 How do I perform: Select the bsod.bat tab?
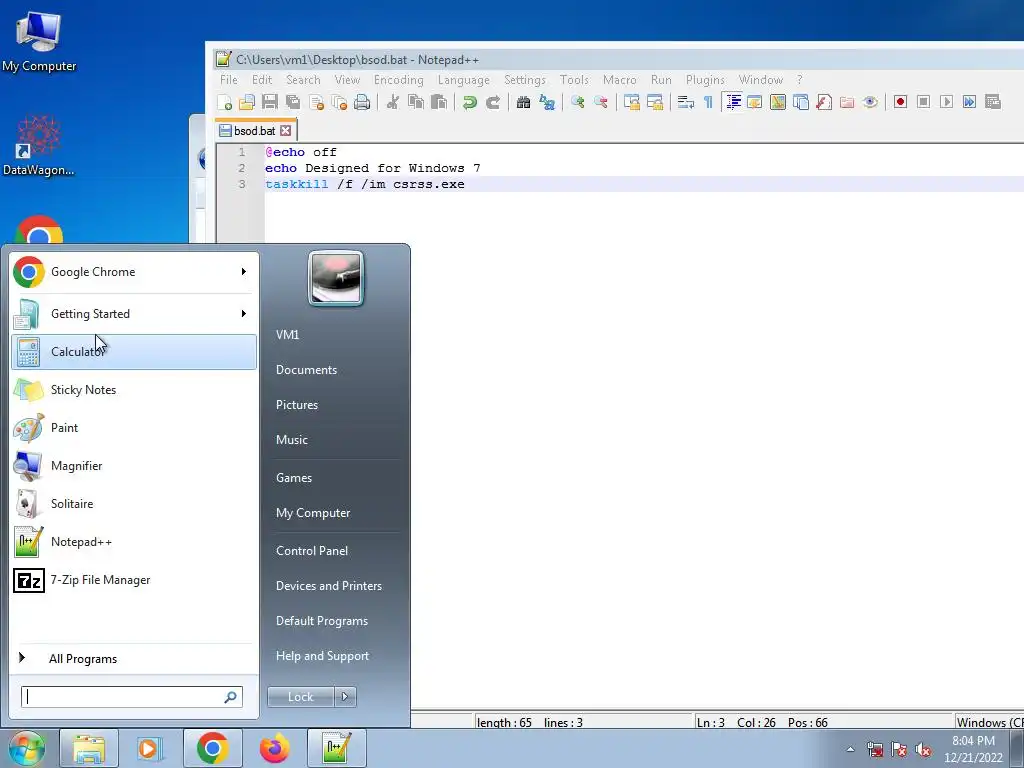(x=254, y=131)
